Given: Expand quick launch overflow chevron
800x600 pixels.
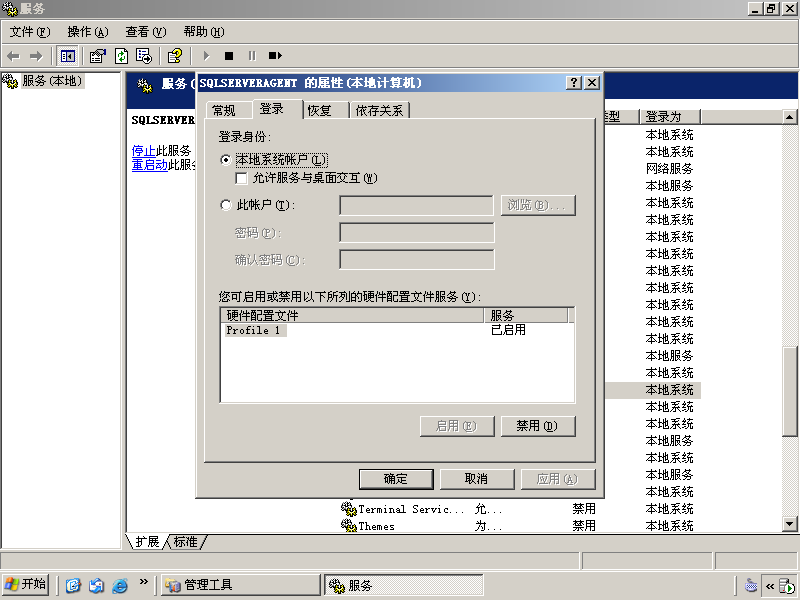Looking at the screenshot, I should 143,581.
